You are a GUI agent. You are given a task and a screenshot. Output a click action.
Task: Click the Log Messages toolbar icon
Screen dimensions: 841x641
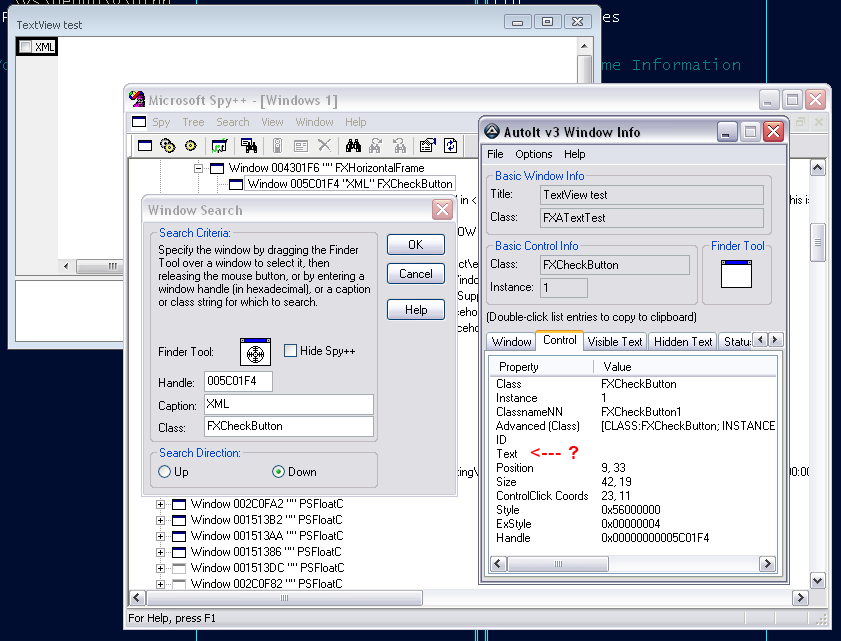tap(219, 145)
